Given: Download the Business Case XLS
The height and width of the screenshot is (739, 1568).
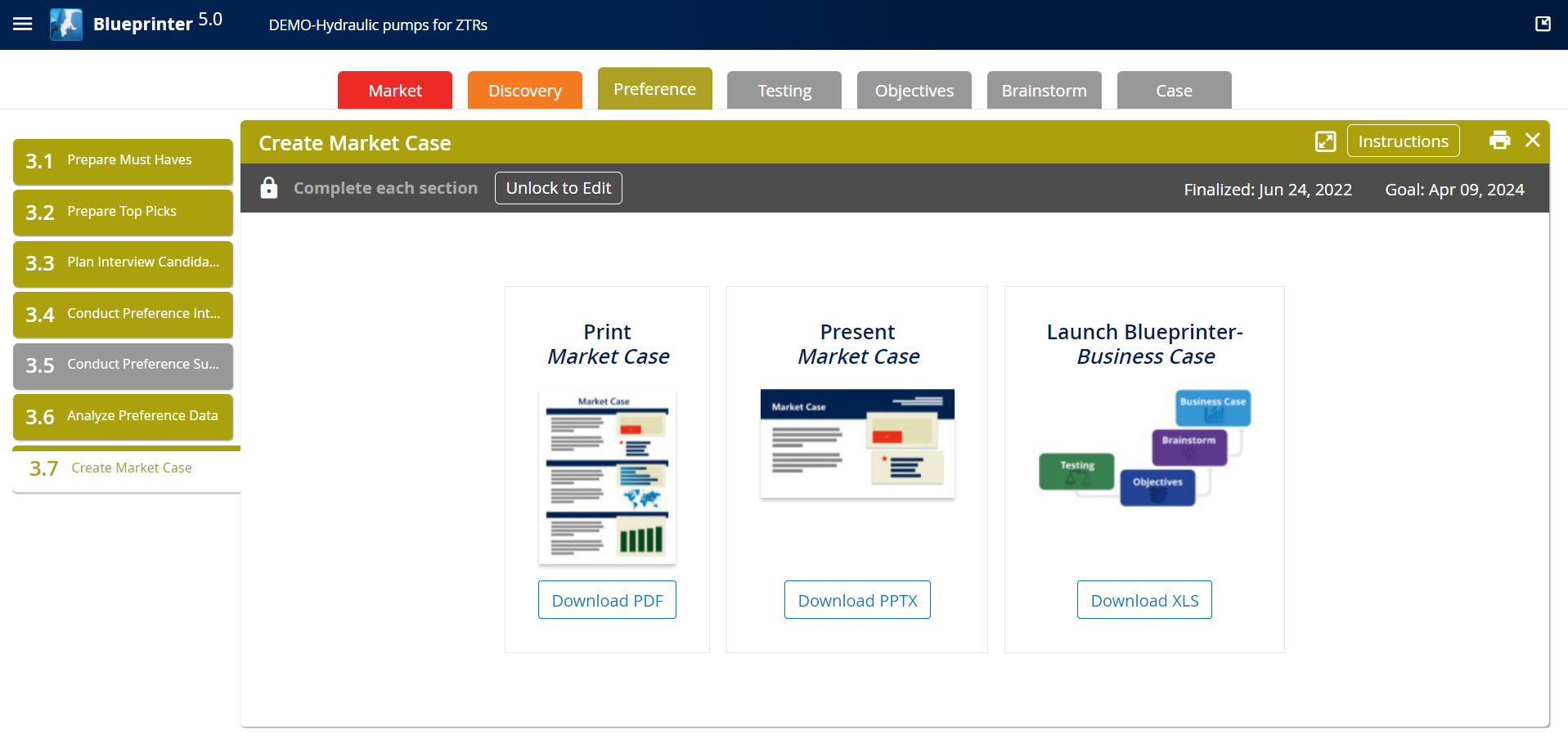Looking at the screenshot, I should click(x=1144, y=600).
